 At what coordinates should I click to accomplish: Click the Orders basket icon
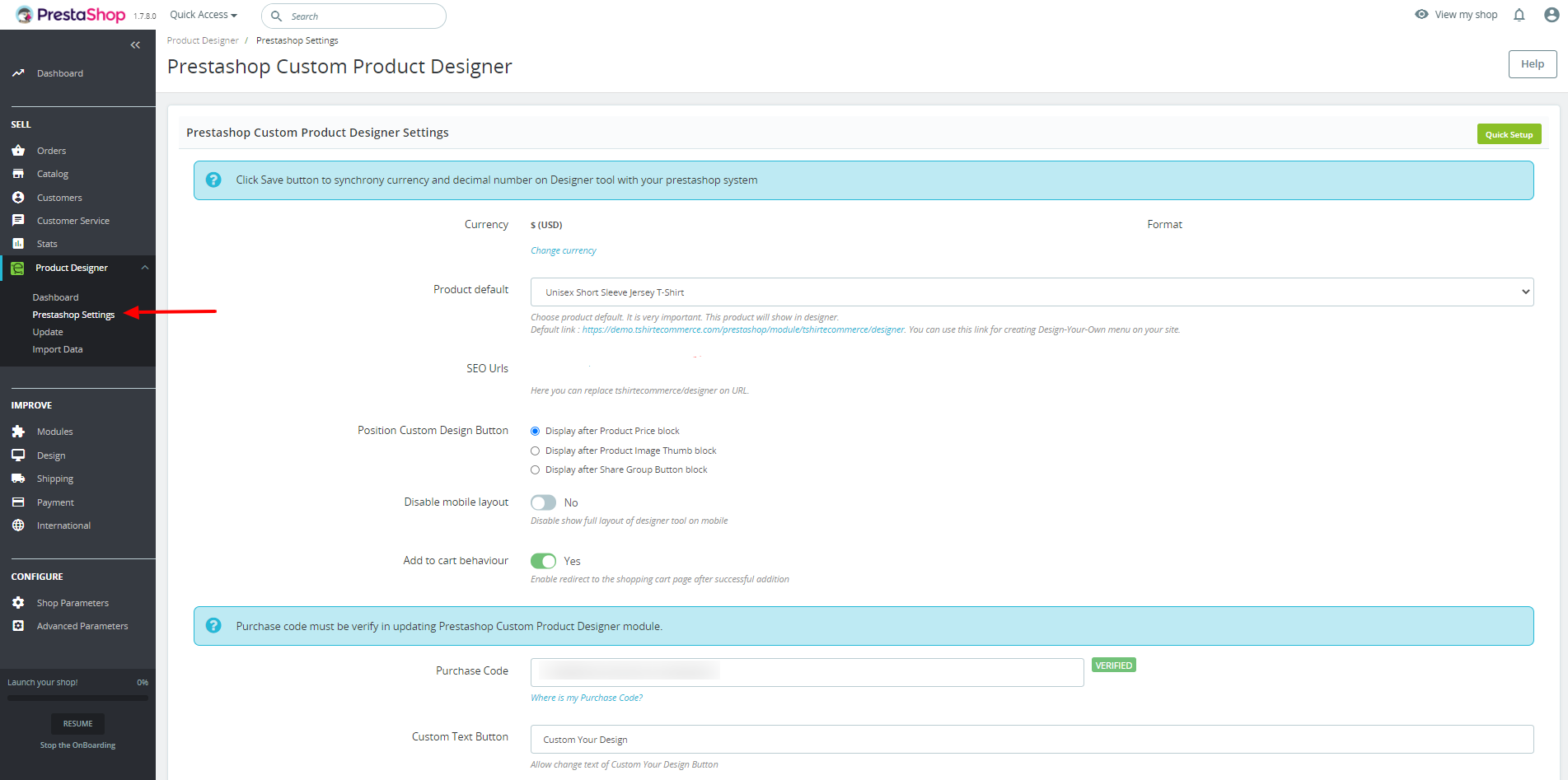(x=18, y=151)
